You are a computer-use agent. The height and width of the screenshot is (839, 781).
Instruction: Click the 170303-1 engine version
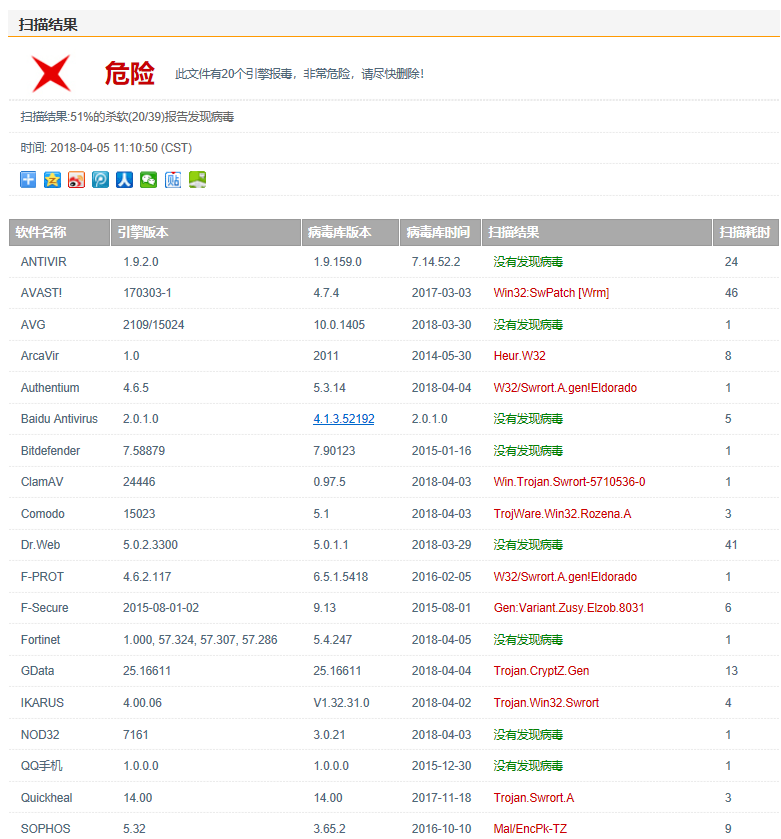tap(147, 293)
